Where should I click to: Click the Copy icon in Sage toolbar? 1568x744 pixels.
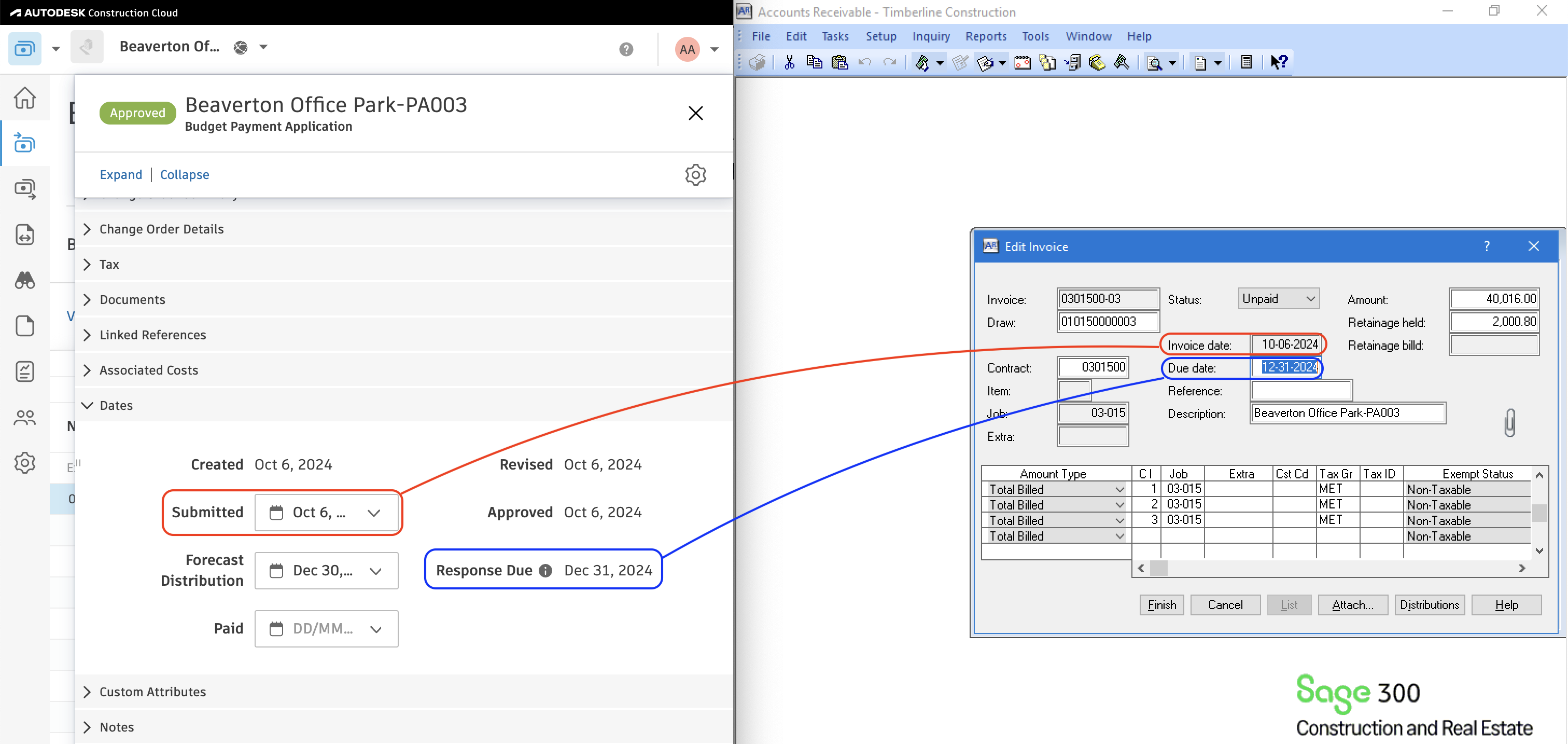click(814, 62)
